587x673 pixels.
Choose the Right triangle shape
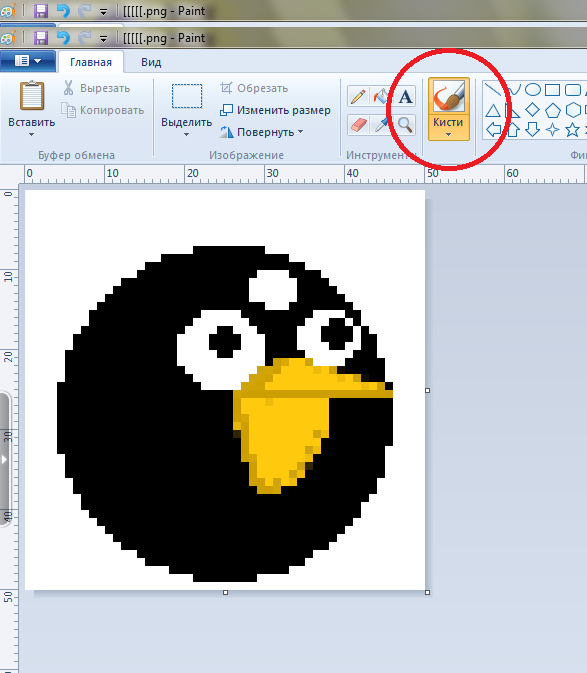[x=513, y=110]
